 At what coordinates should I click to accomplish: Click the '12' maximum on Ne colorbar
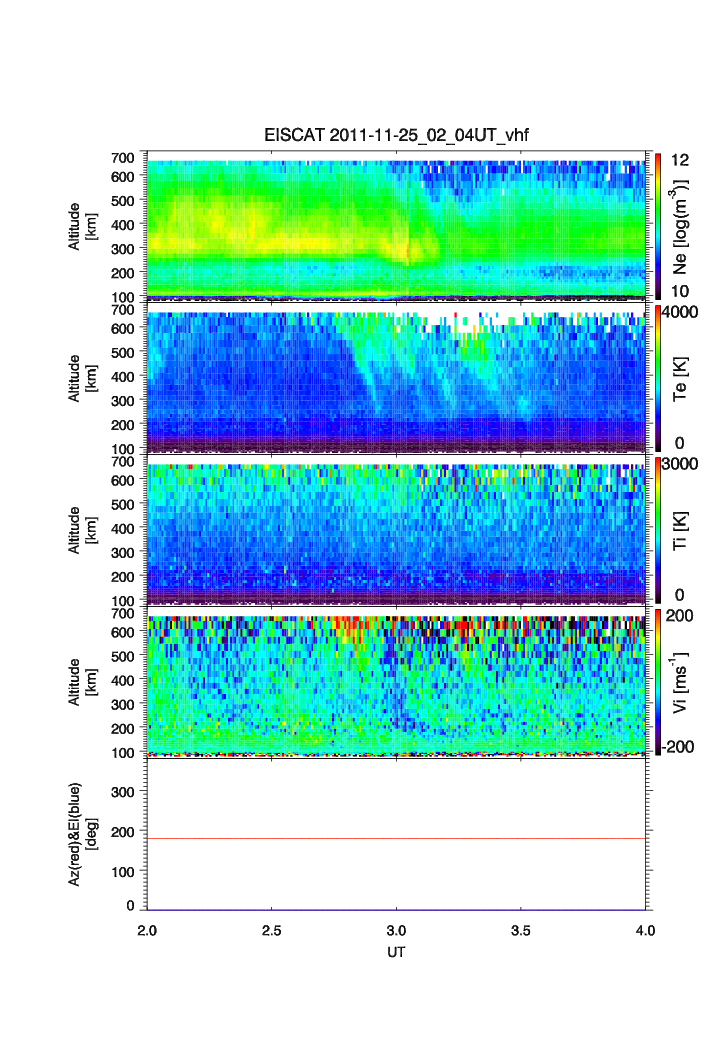[680, 160]
